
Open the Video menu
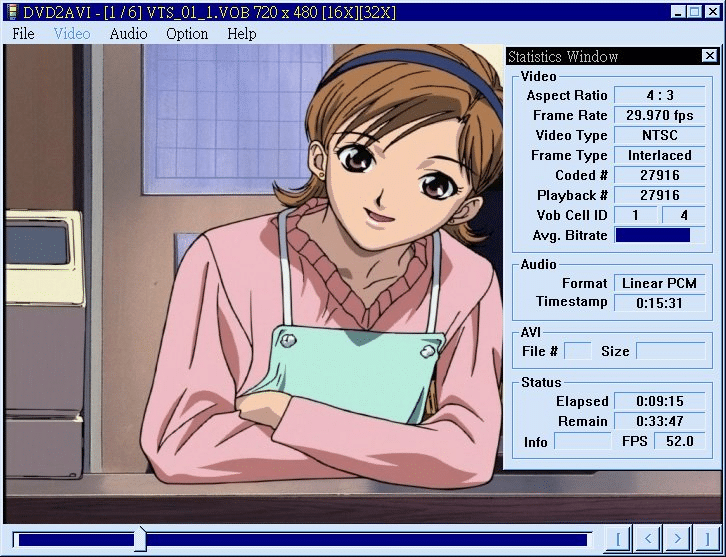[72, 34]
